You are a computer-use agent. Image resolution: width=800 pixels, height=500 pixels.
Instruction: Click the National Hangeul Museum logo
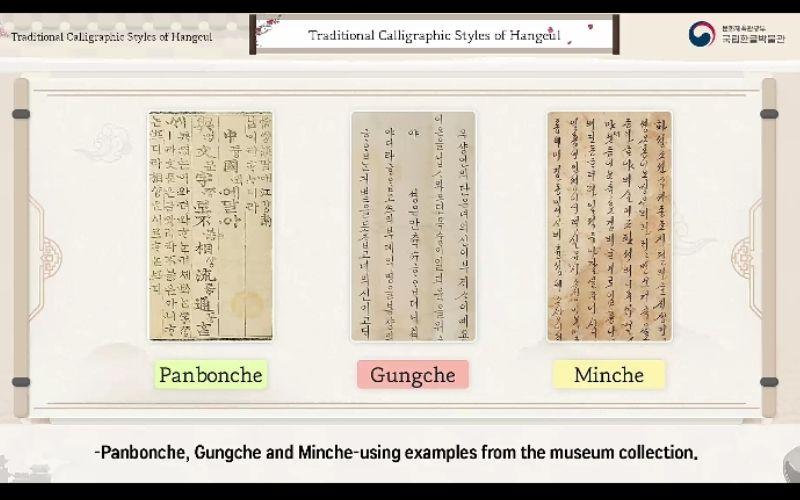736,34
